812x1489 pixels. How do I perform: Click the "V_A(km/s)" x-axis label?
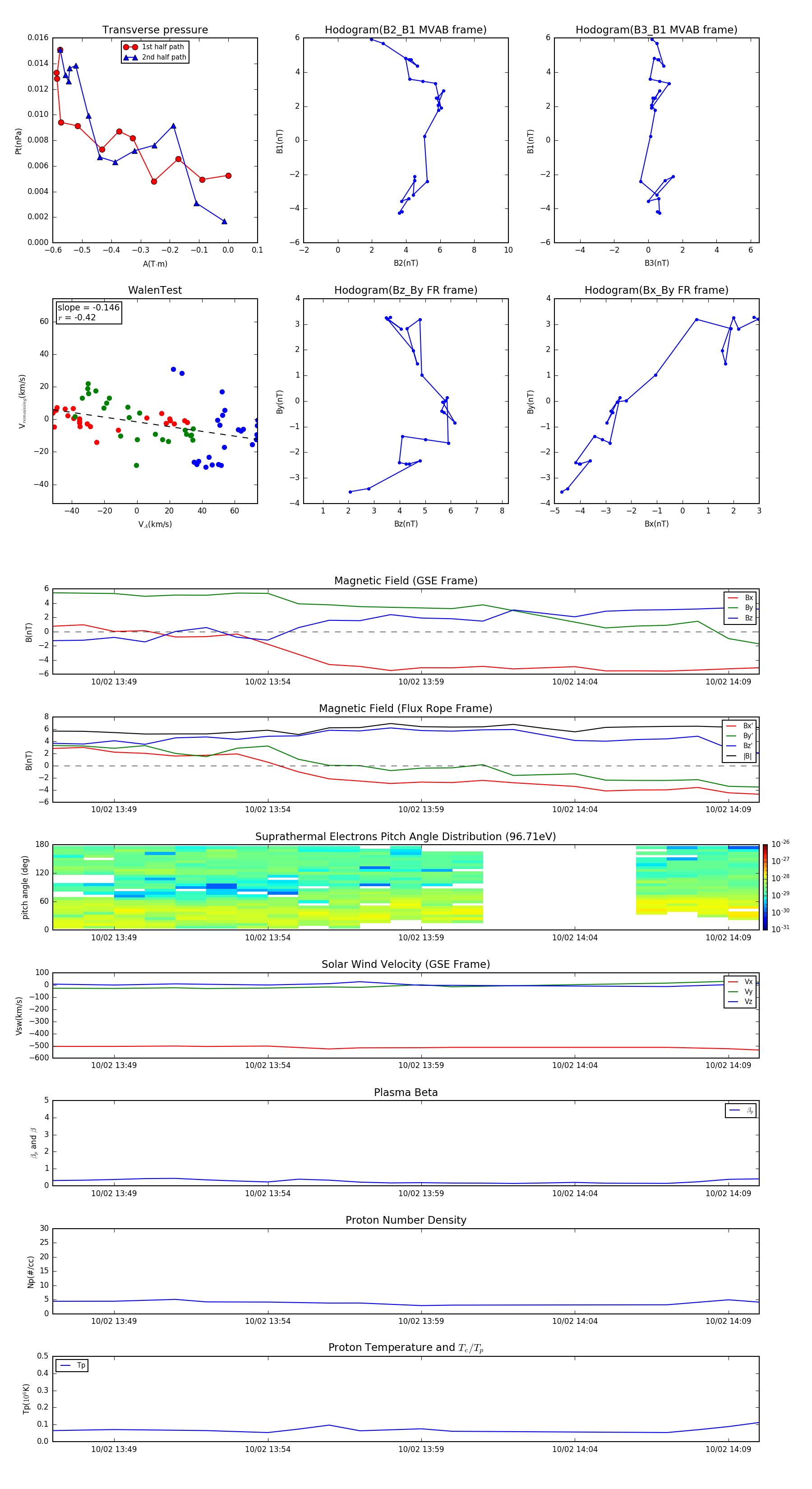point(155,524)
